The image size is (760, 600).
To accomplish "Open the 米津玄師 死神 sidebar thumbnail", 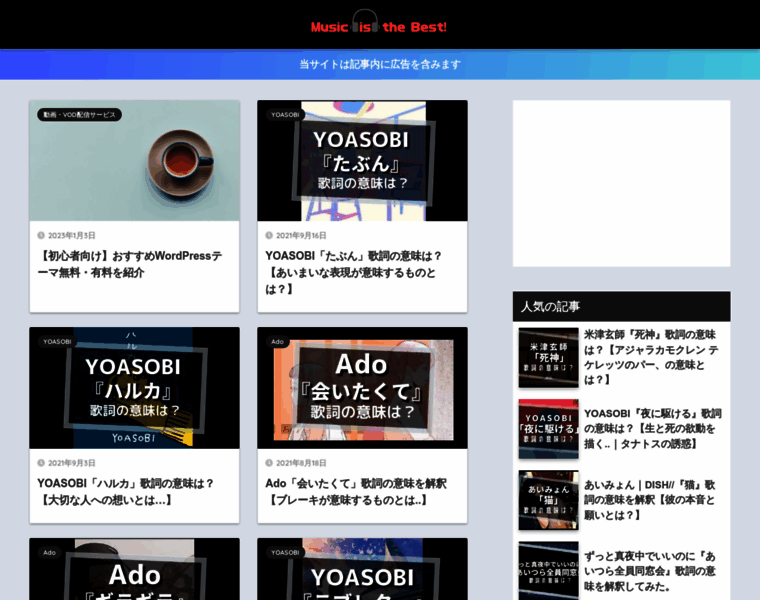I will tap(549, 358).
